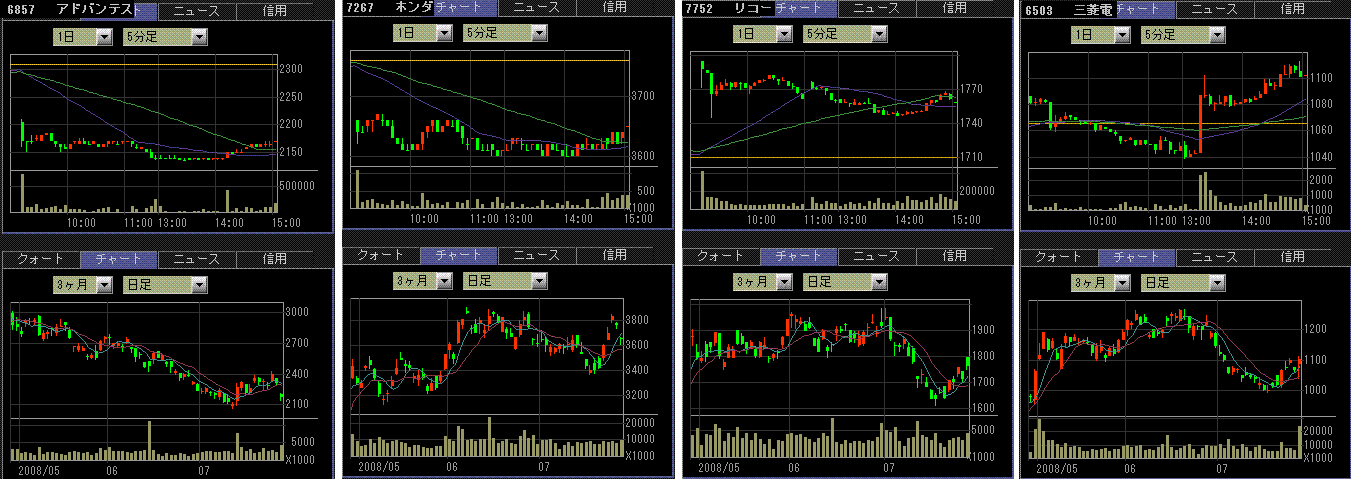Select チャート tab in panel below Advantest
Screen dimensions: 1354x479
[119, 259]
